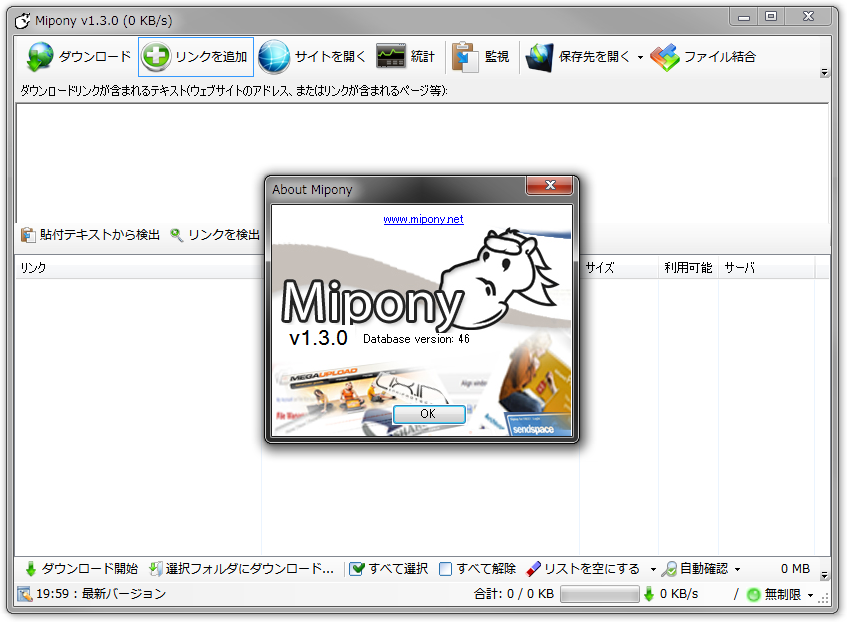
Task: Maximize the Mipony main window
Action: point(771,16)
